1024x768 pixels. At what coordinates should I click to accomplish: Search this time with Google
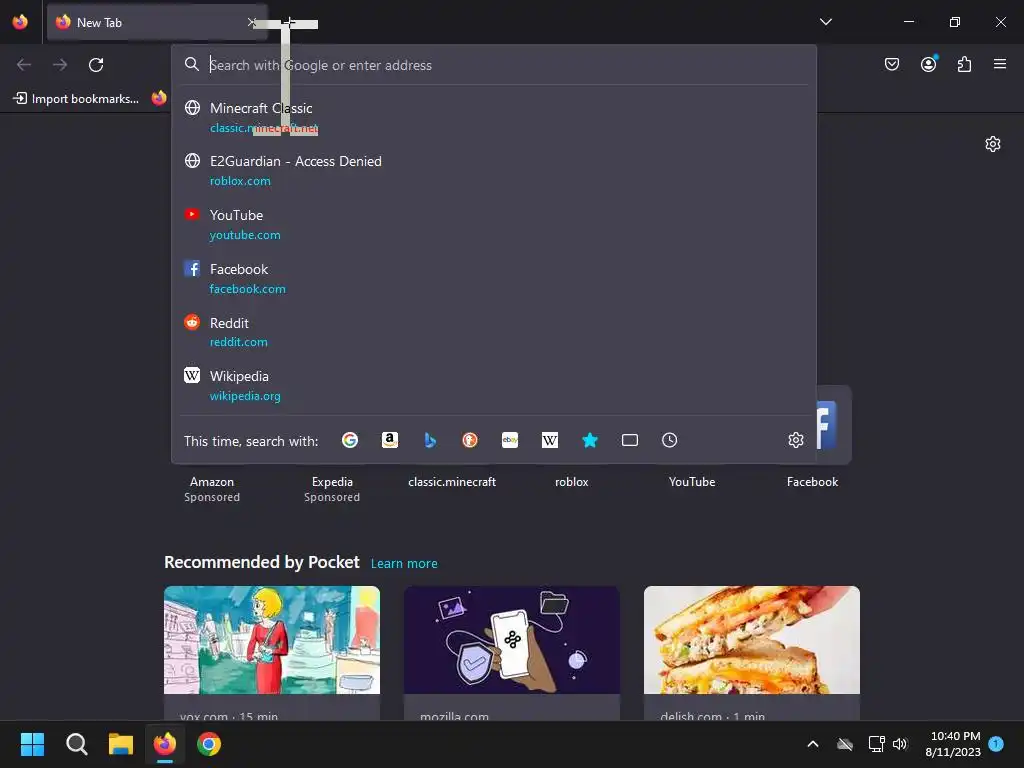(x=350, y=440)
